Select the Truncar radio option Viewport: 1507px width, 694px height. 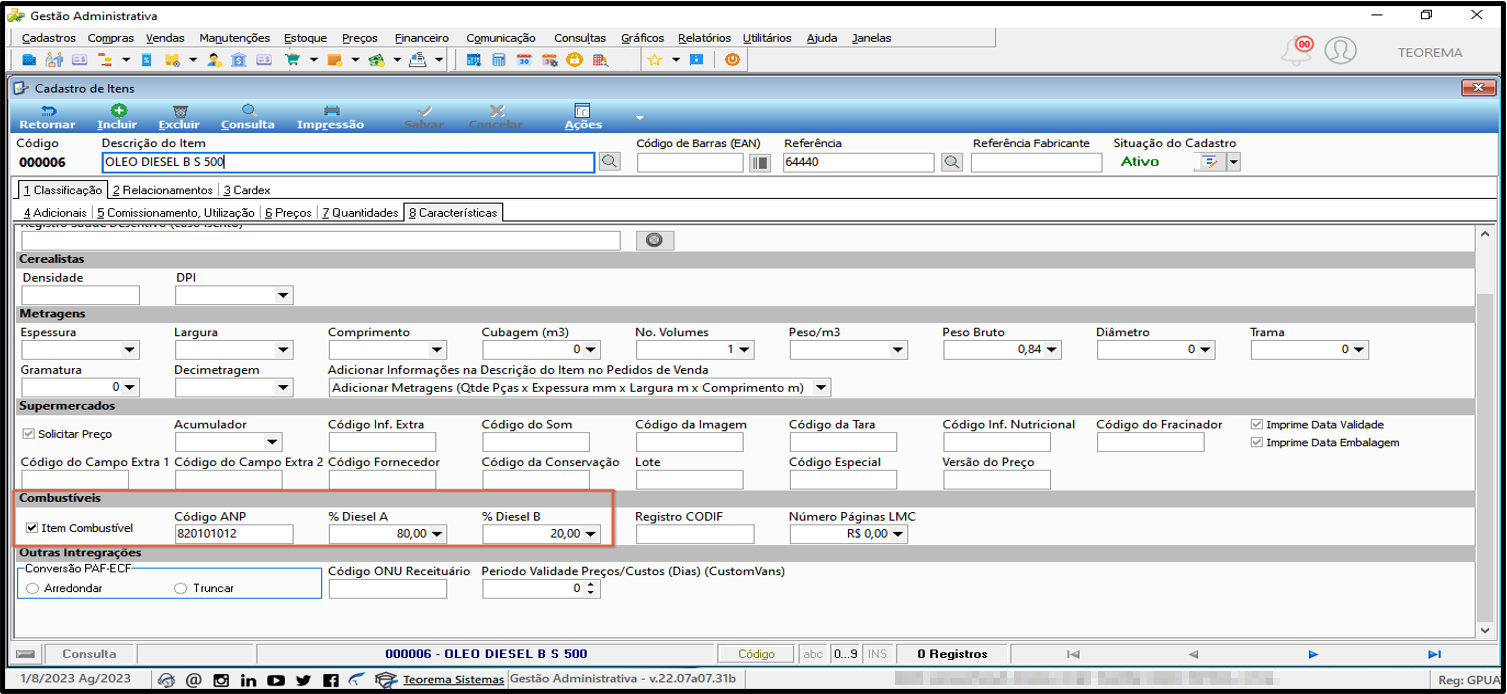click(180, 588)
